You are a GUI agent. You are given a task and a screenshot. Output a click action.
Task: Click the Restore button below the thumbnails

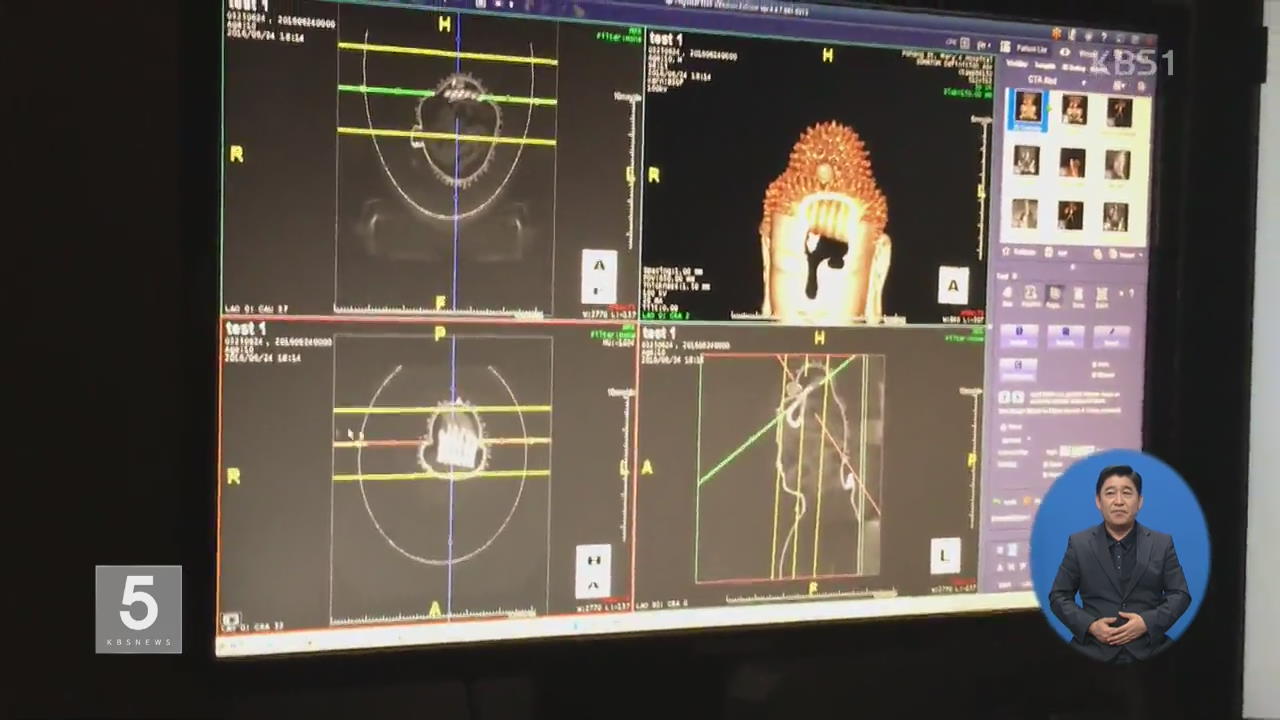click(1020, 251)
